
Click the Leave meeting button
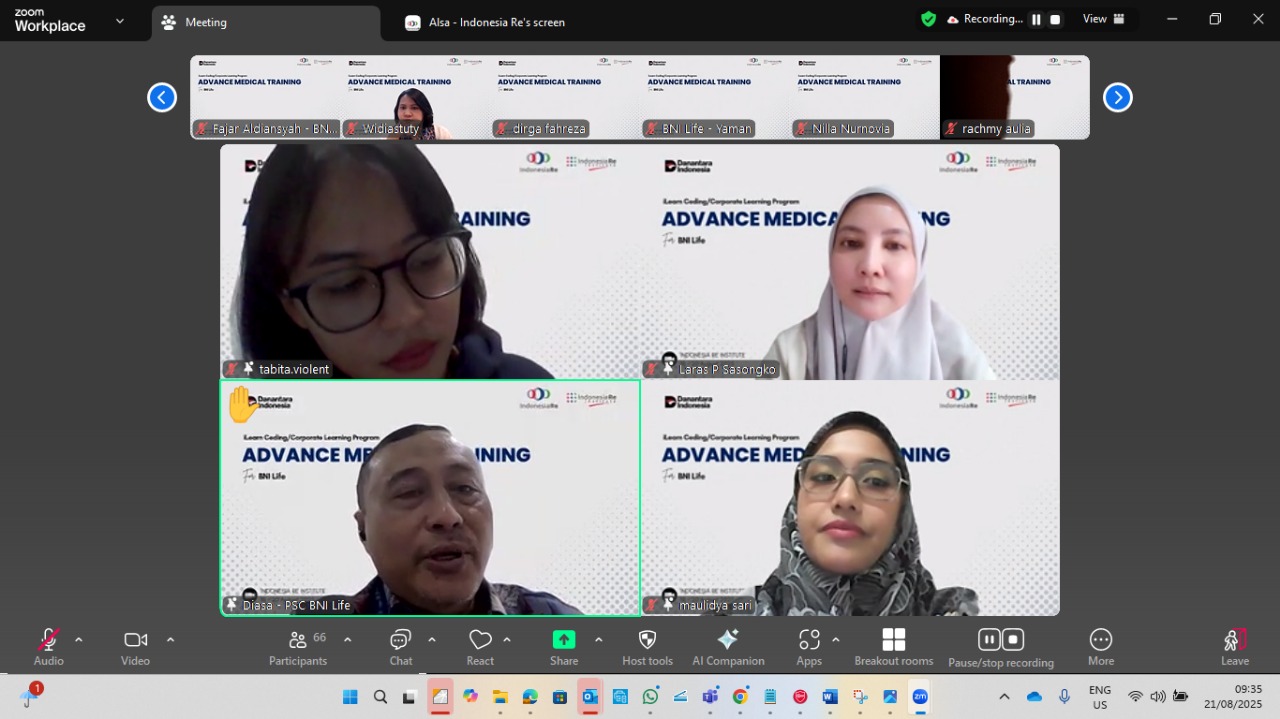click(x=1234, y=647)
